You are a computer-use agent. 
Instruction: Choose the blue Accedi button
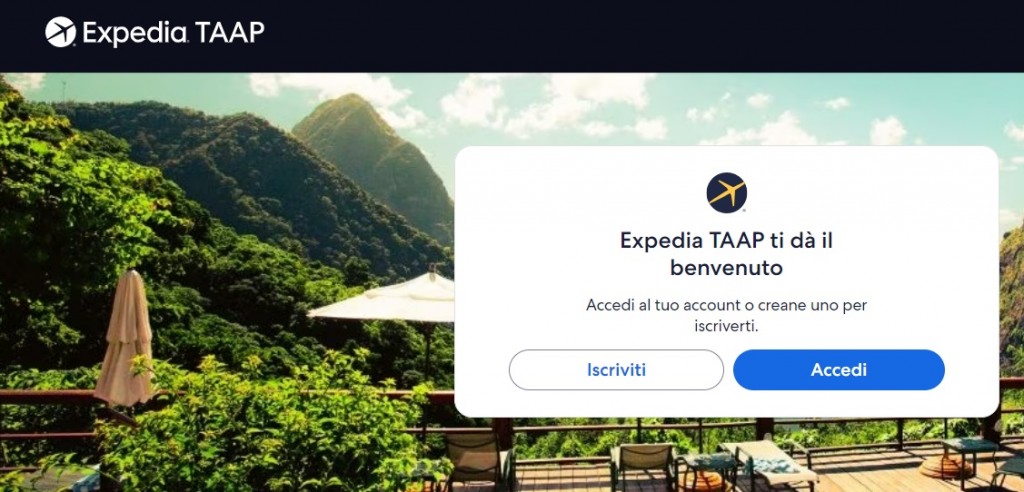[839, 370]
